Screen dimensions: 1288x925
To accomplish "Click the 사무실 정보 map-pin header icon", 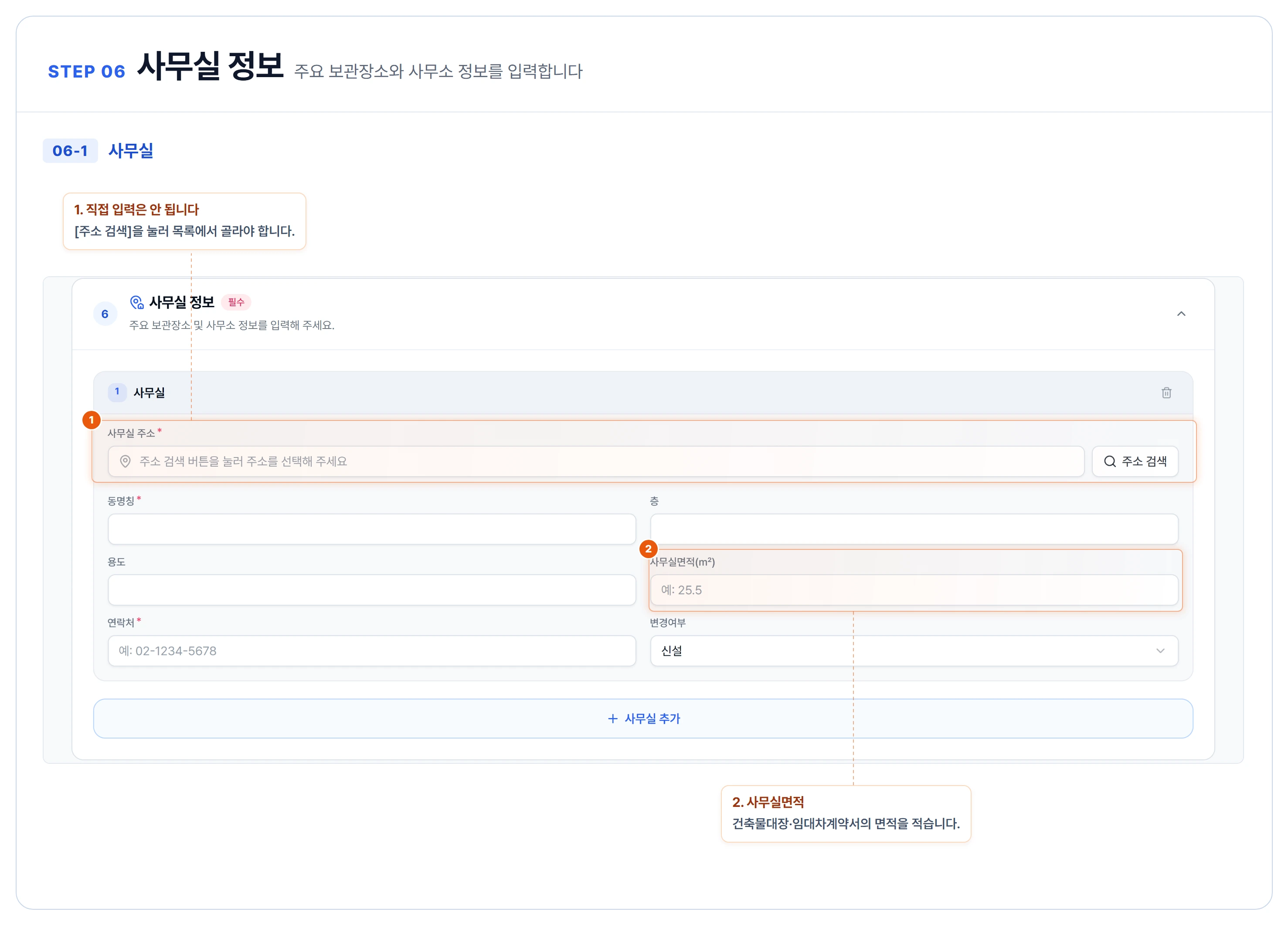I will coord(137,302).
